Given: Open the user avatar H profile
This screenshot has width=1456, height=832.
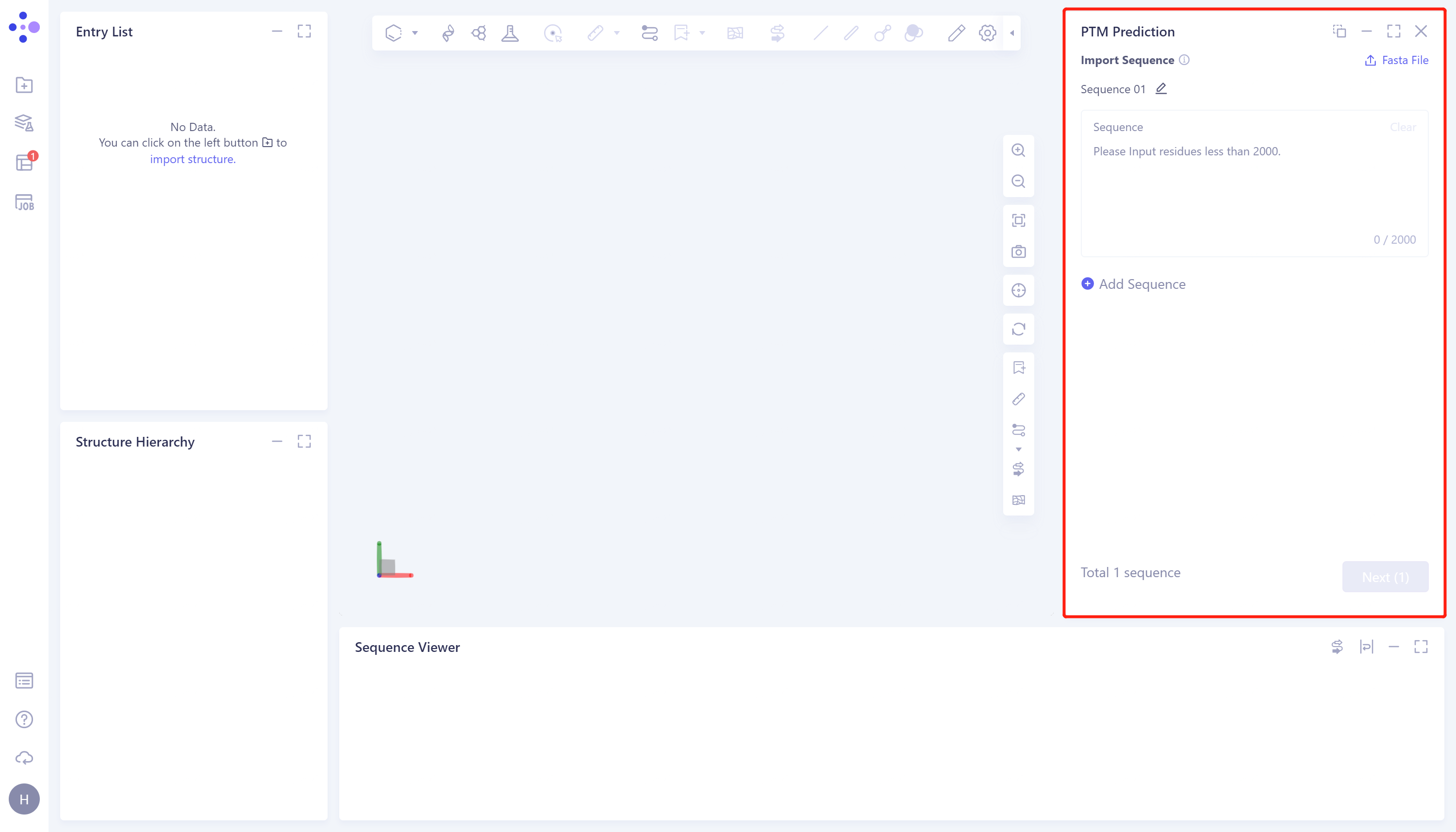Looking at the screenshot, I should 24,799.
